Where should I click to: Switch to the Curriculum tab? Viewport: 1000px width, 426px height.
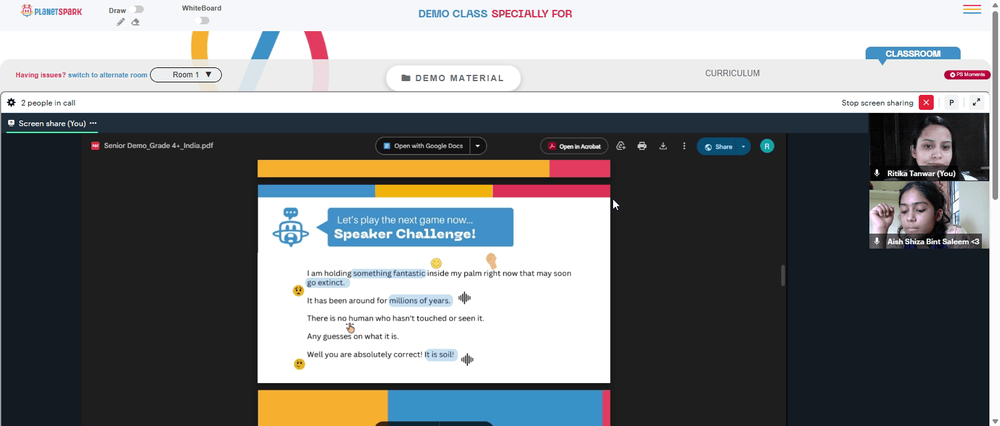pos(732,73)
